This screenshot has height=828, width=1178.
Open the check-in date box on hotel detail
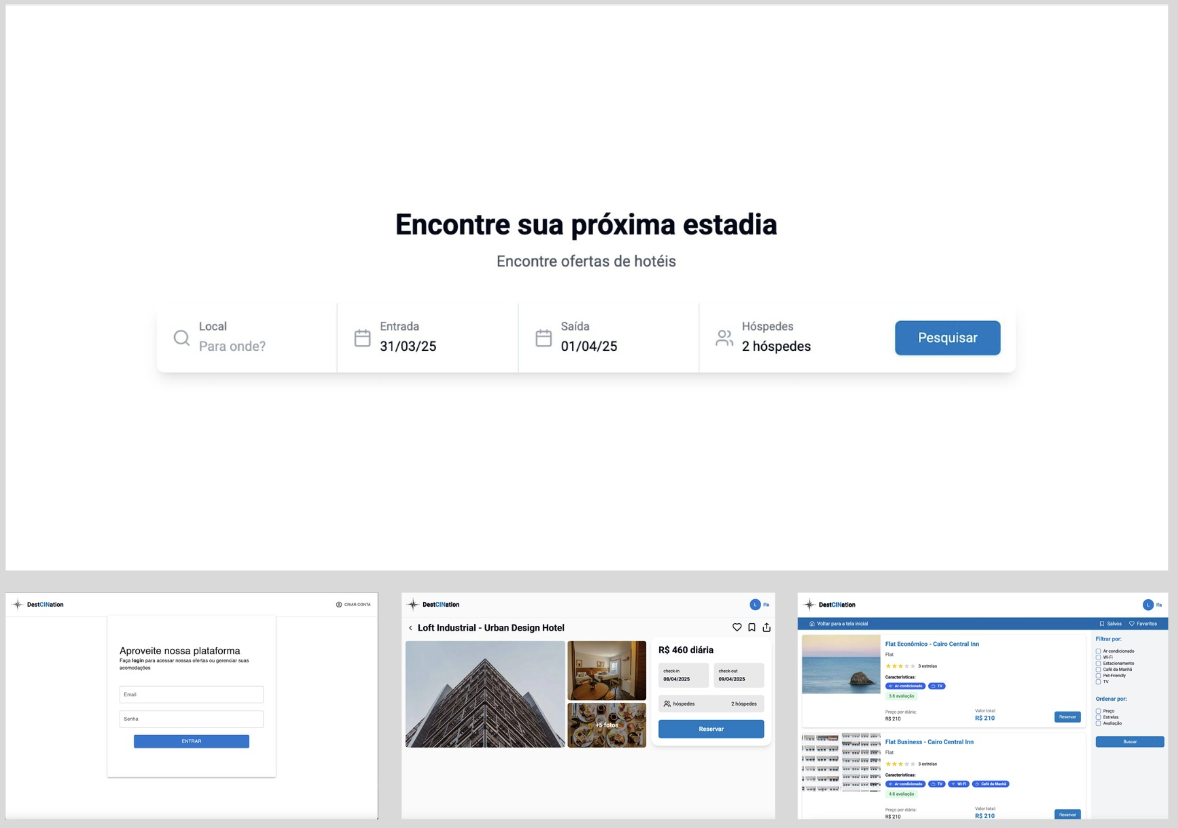684,675
